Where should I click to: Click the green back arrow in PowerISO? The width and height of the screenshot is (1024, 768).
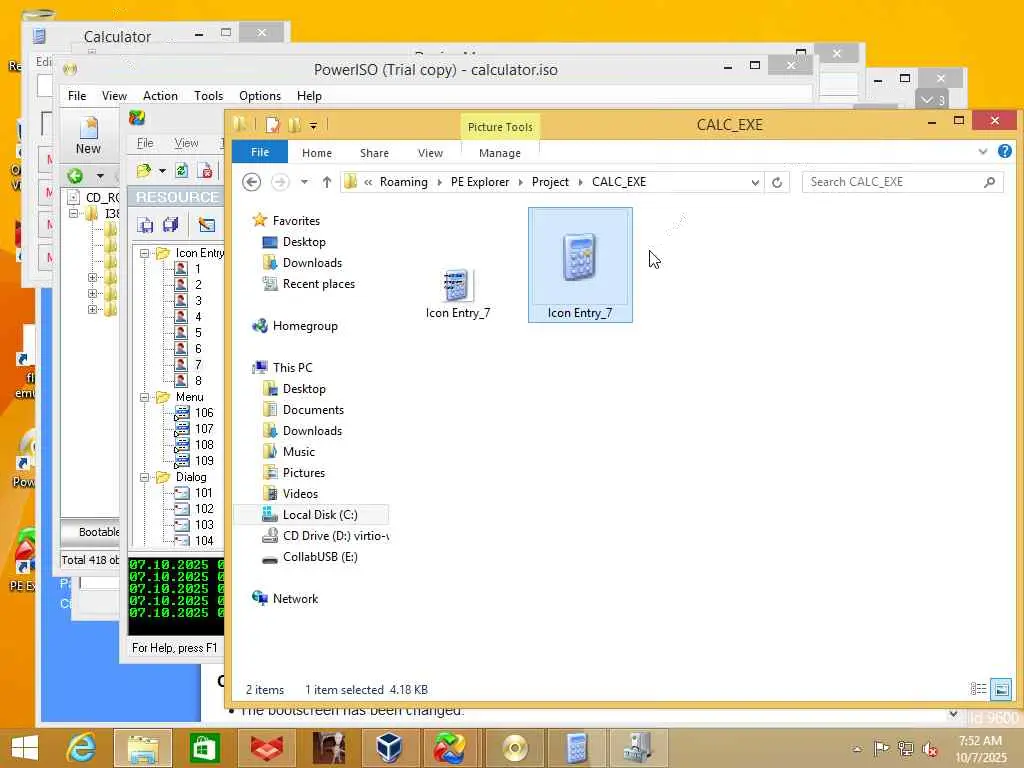tap(75, 175)
